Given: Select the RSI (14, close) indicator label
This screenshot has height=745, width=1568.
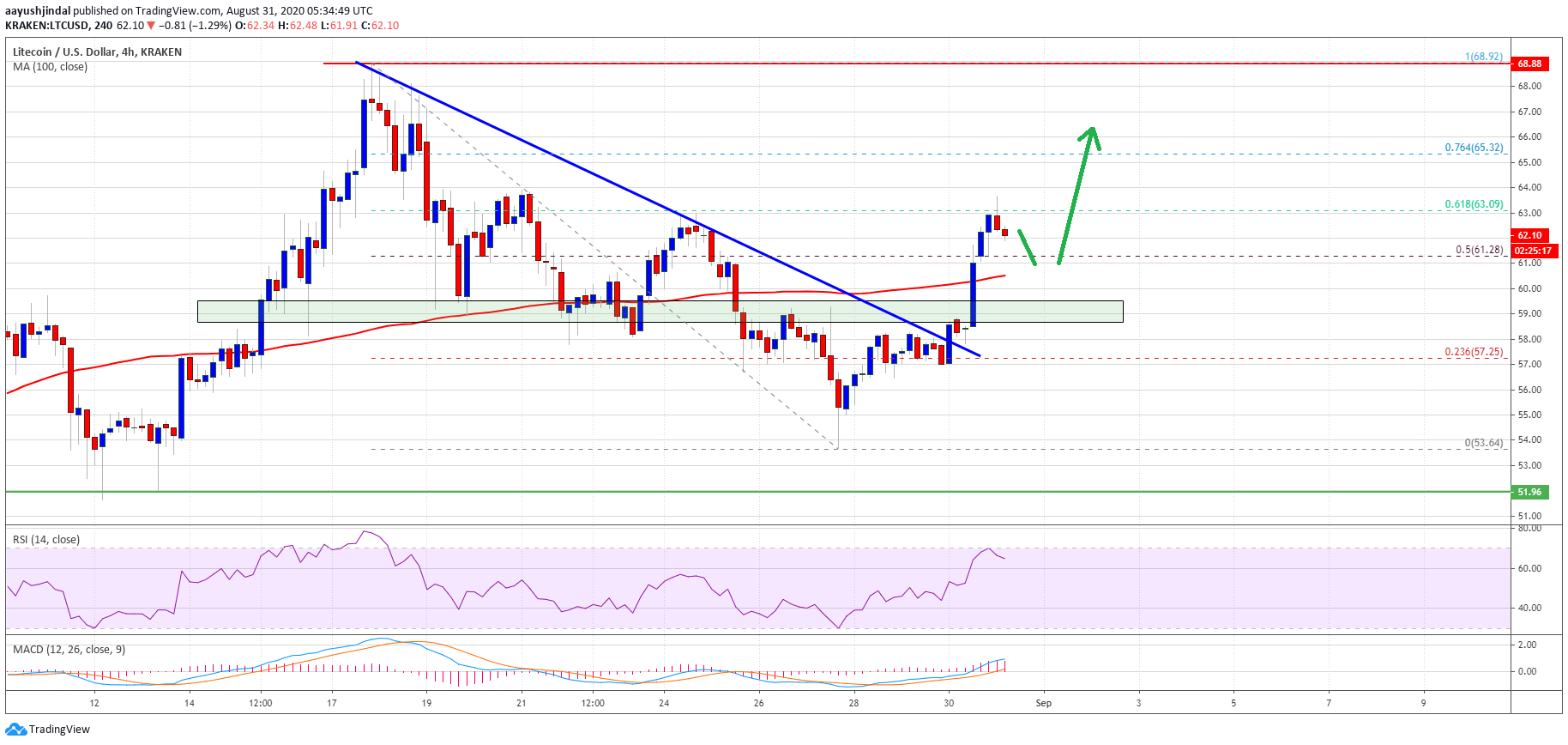Looking at the screenshot, I should click(x=46, y=540).
